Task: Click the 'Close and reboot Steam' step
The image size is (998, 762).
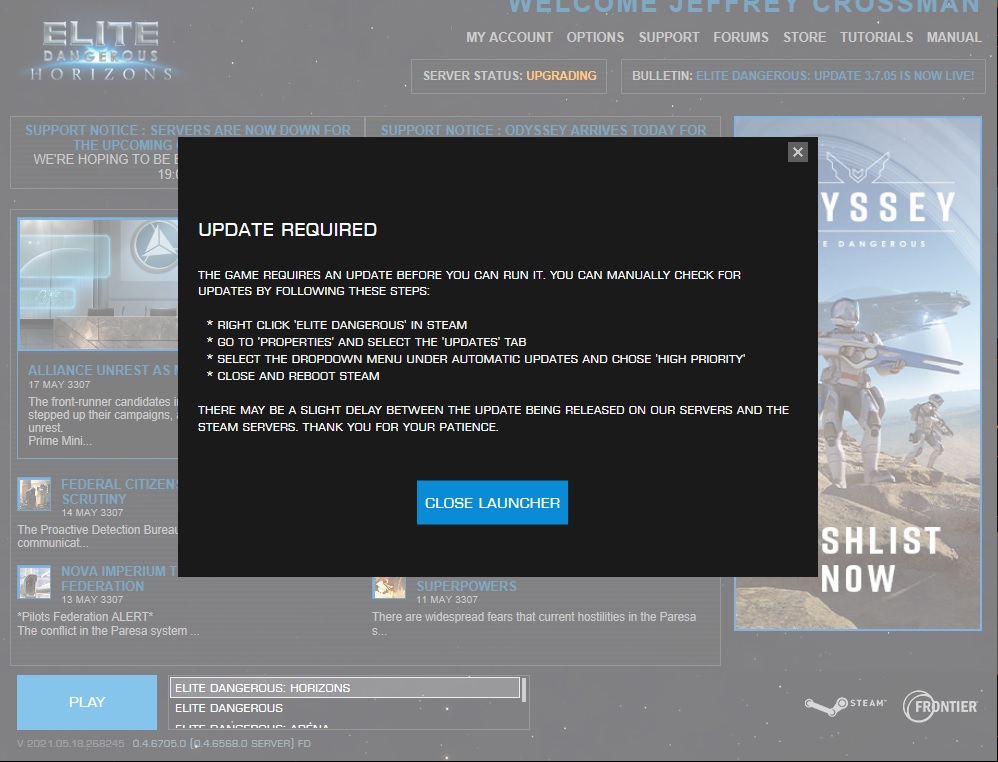Action: pos(293,376)
